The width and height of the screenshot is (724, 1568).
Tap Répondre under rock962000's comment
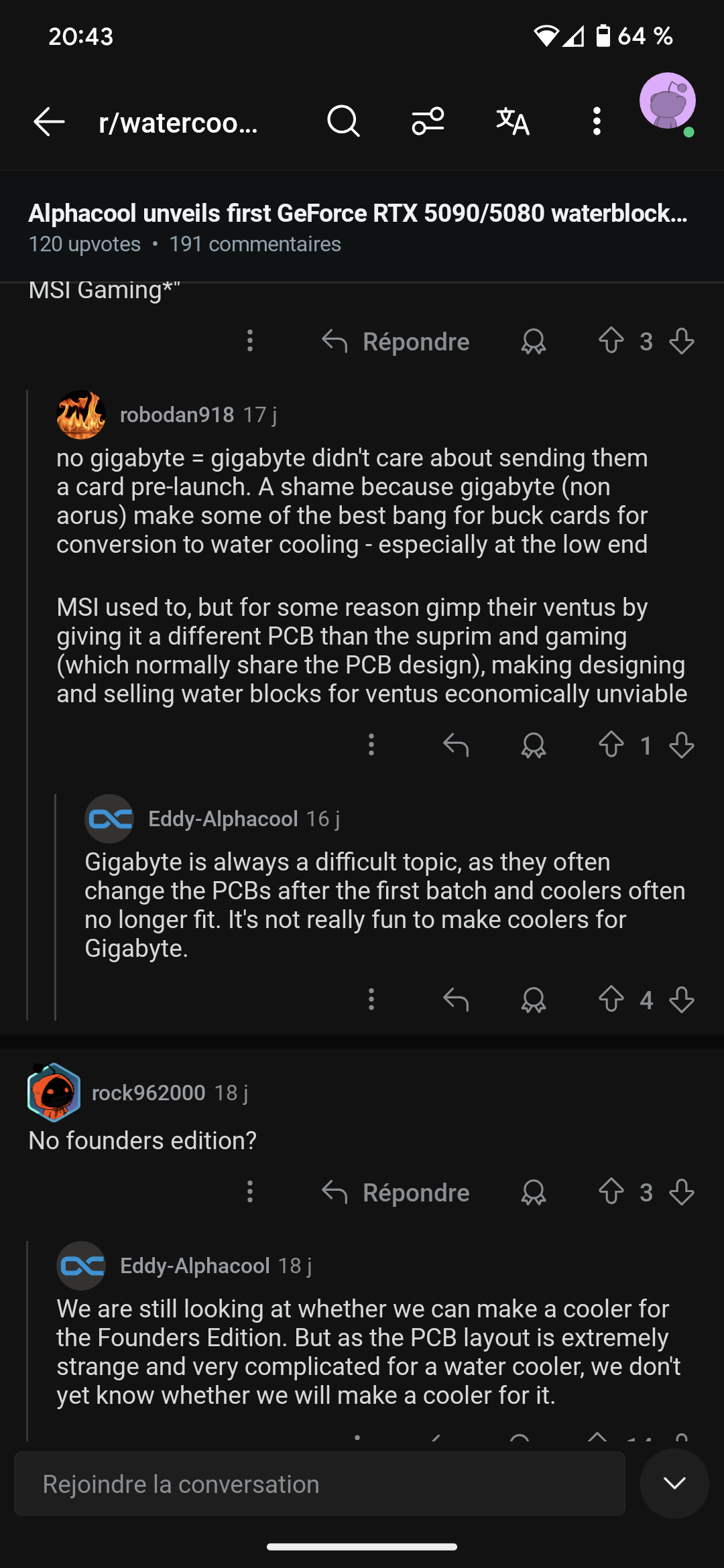[x=396, y=1192]
